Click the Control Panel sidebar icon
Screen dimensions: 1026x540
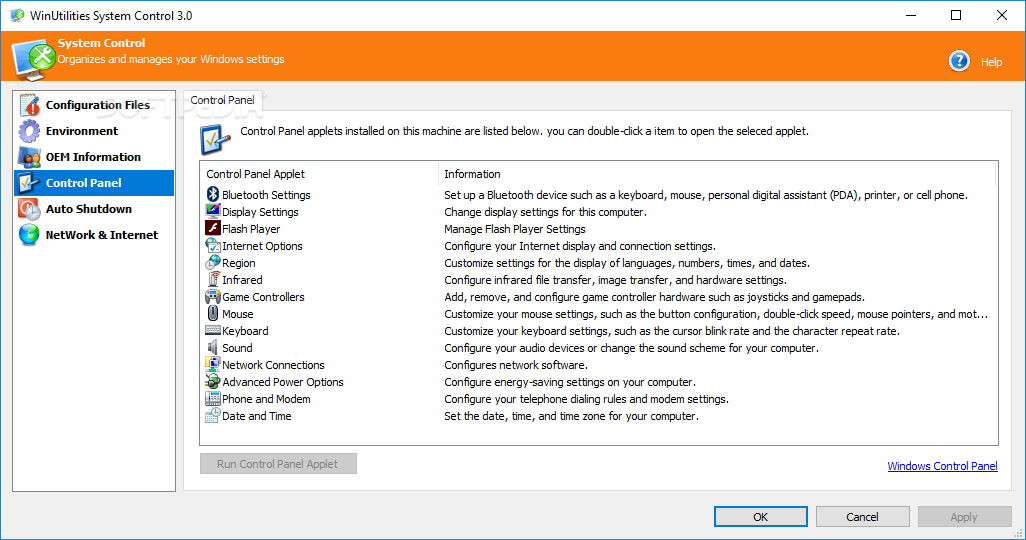(29, 183)
